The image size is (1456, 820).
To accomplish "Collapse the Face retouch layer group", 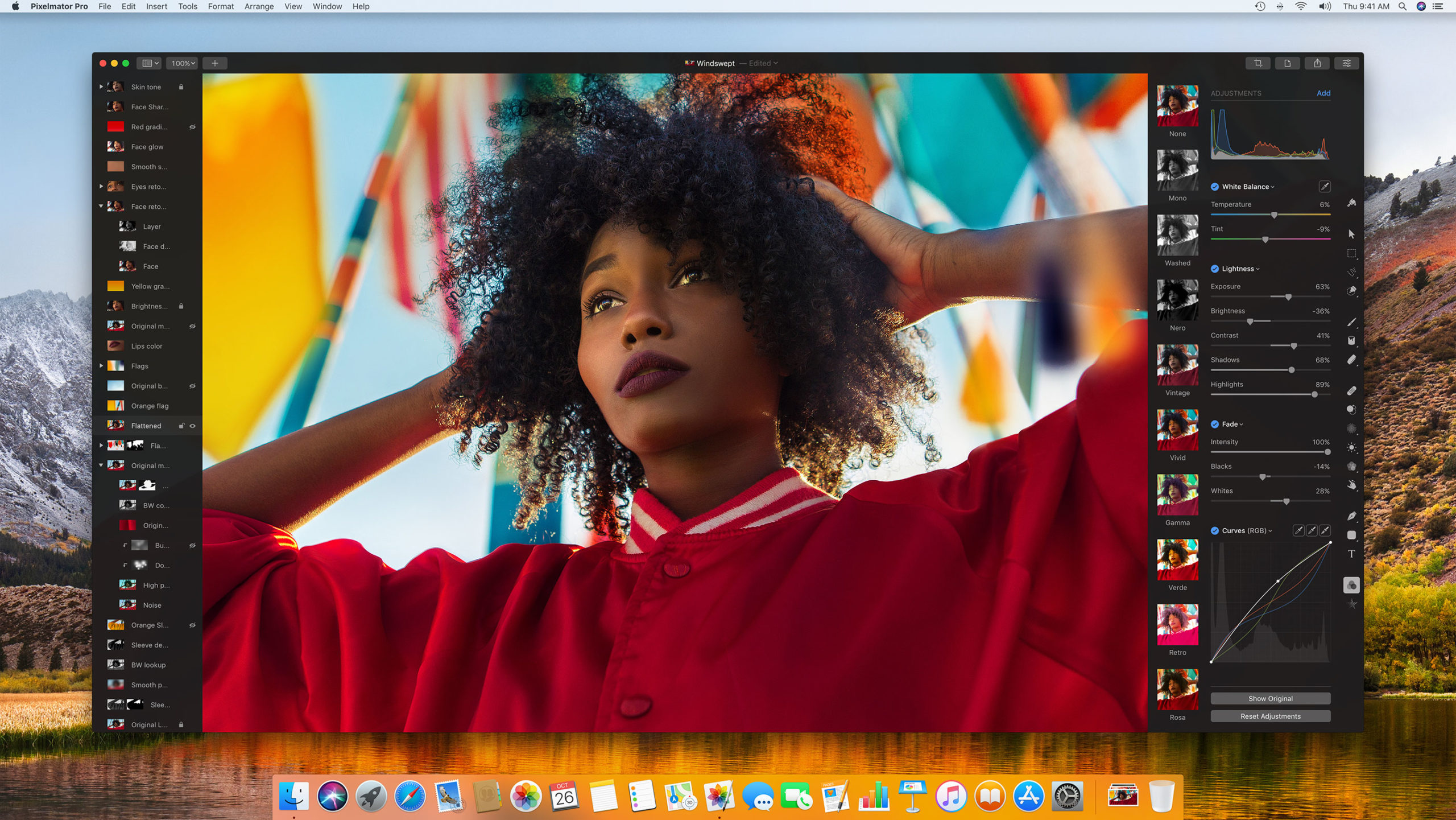I will coord(101,207).
